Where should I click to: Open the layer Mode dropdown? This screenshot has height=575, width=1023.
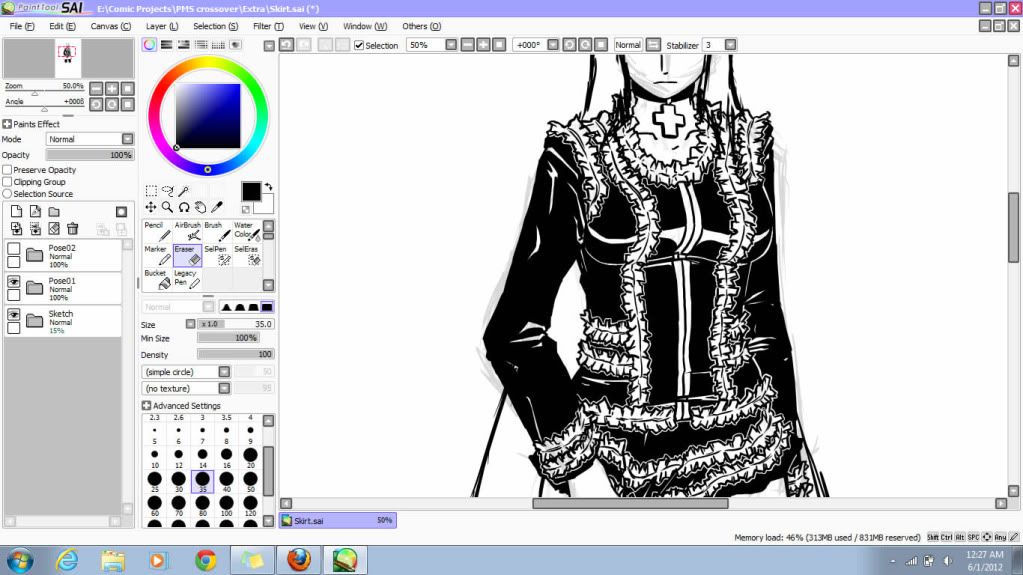pos(127,139)
